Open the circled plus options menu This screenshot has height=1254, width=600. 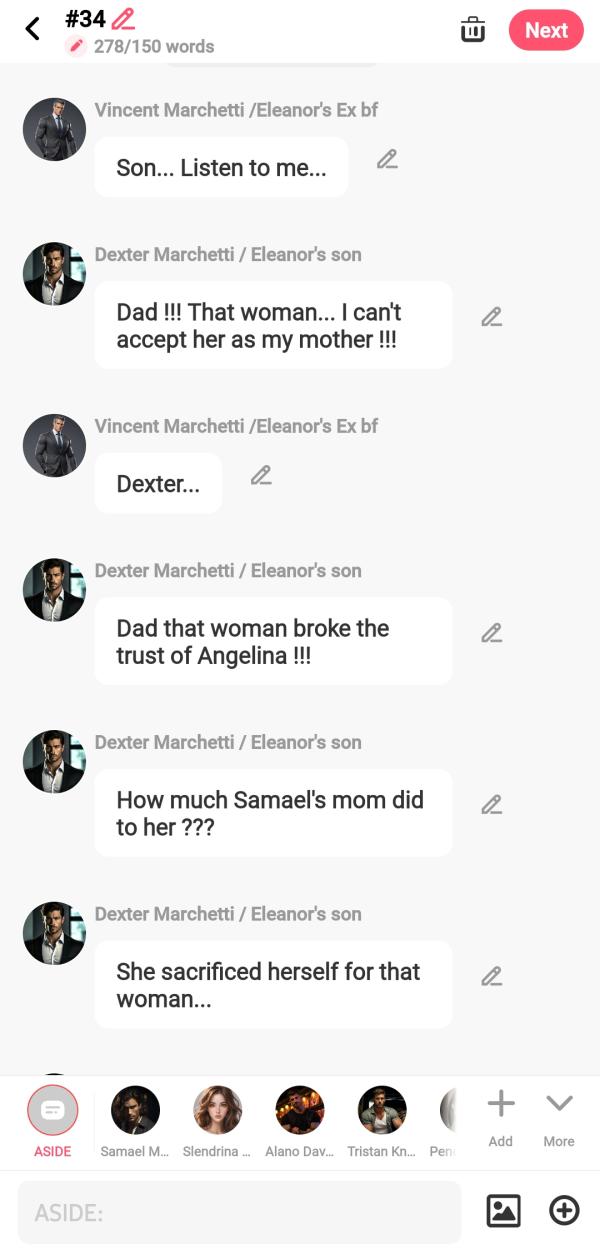[565, 1211]
